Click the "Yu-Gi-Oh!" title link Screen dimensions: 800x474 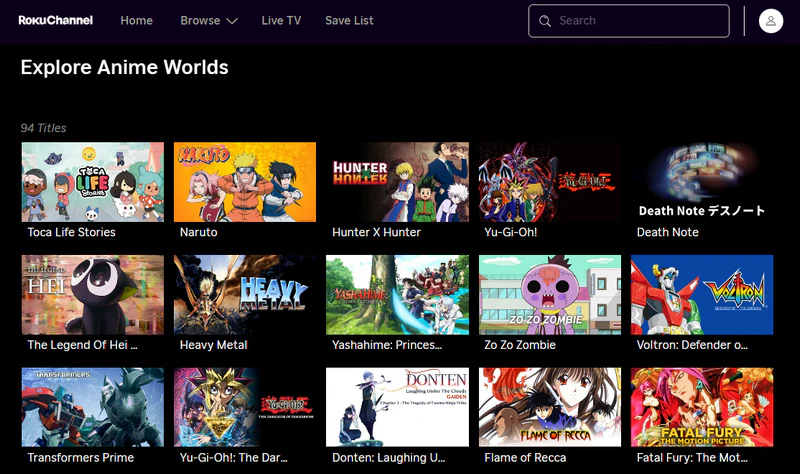511,232
